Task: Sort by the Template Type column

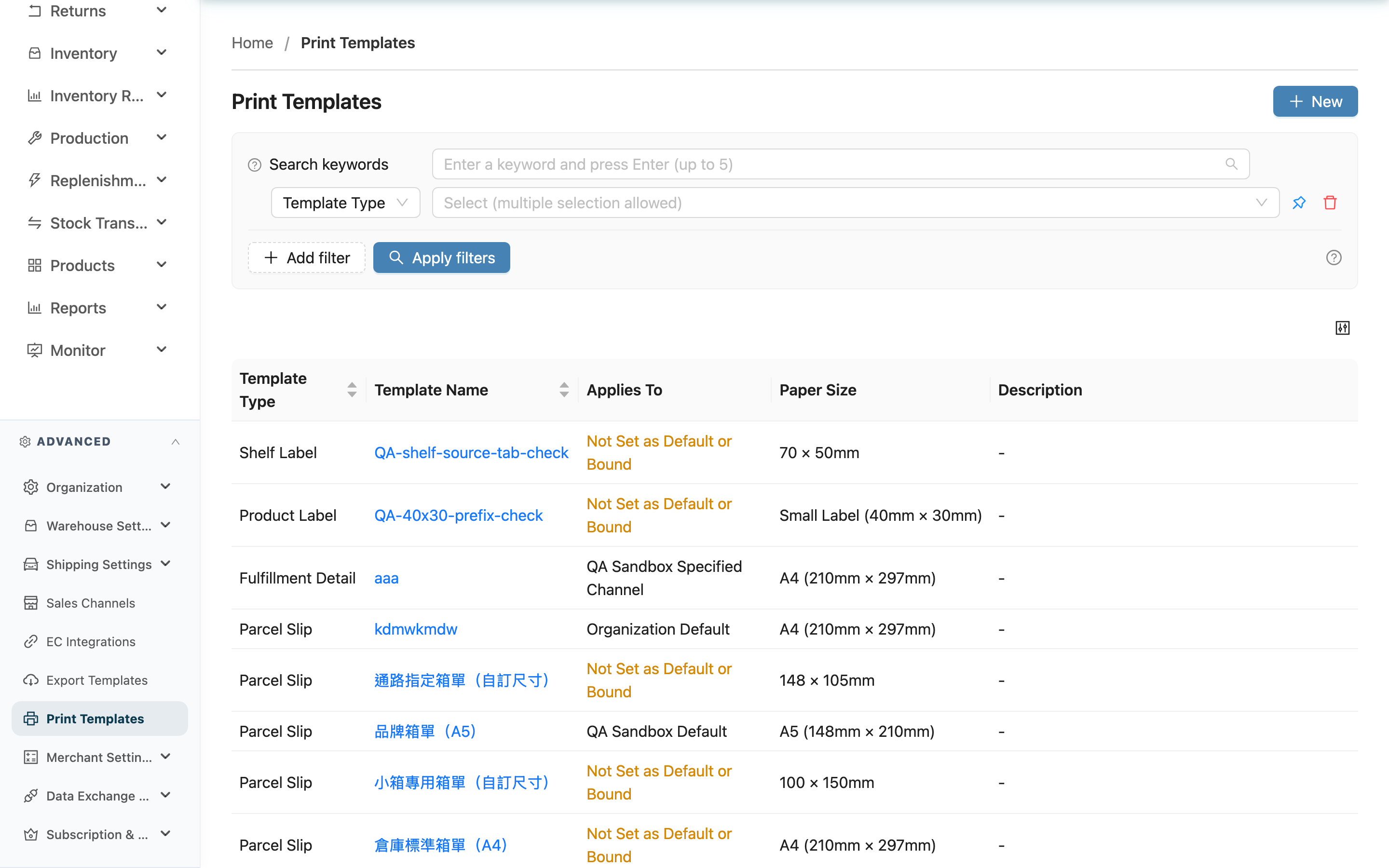Action: click(352, 390)
